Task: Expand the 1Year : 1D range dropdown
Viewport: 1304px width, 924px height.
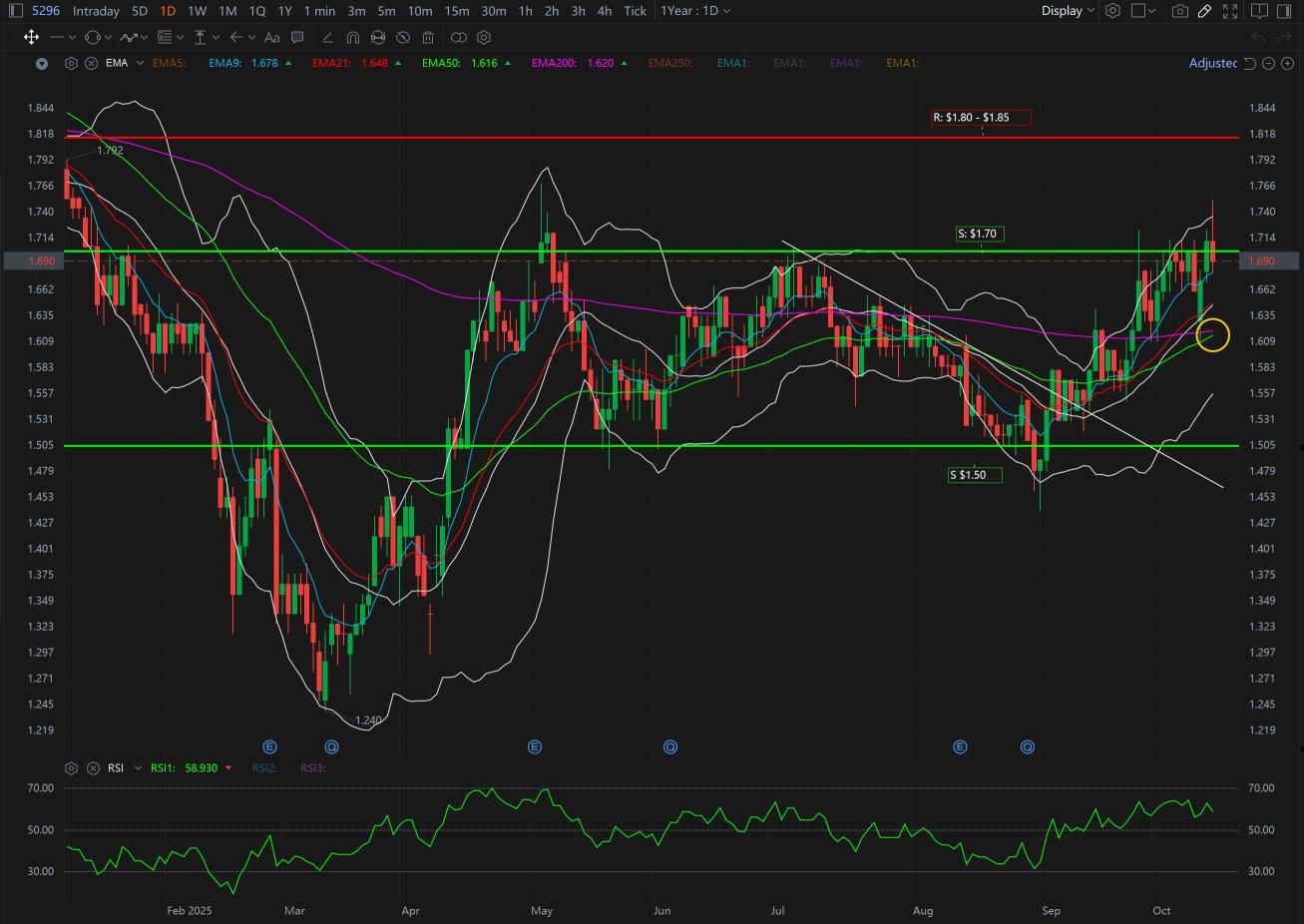Action: (695, 11)
